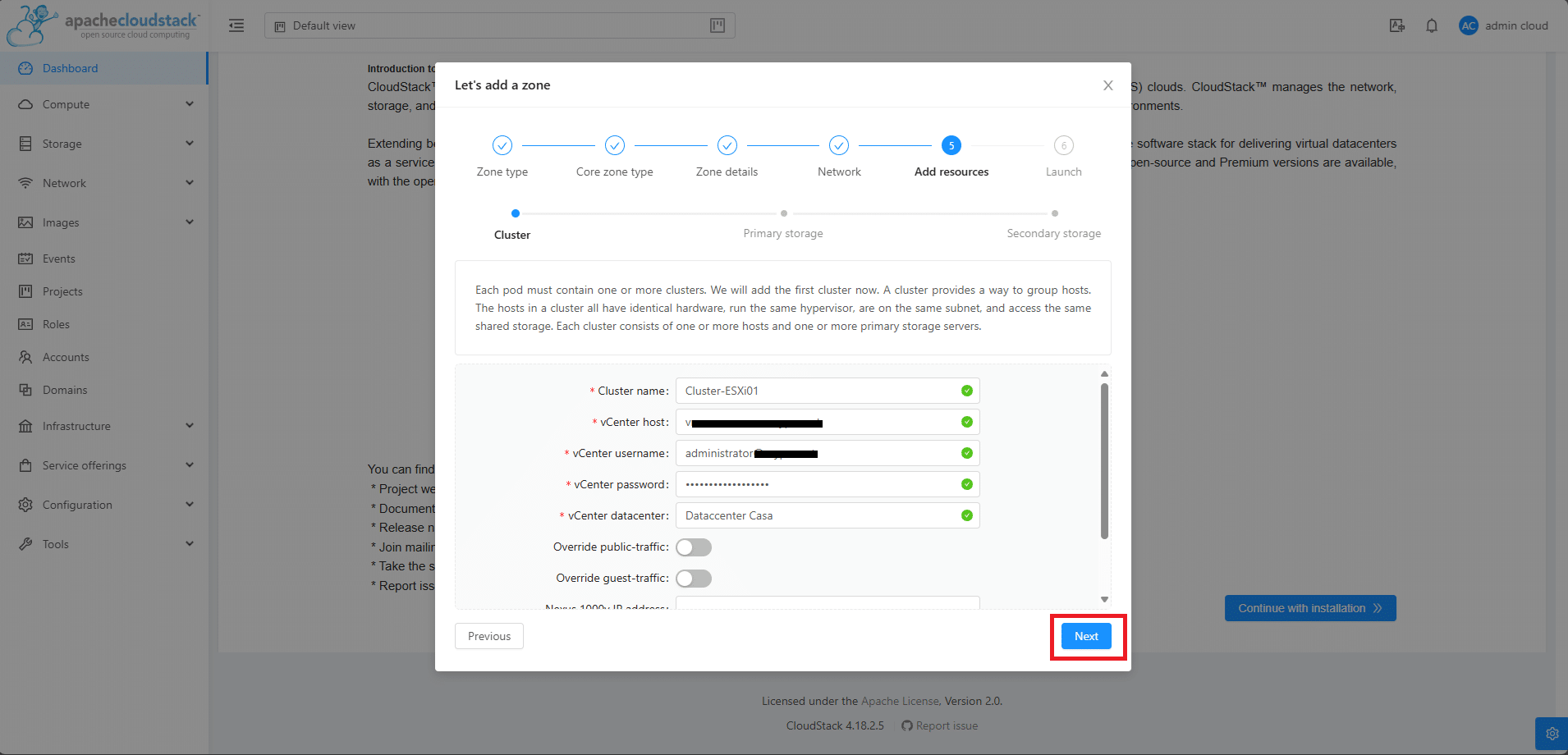Image resolution: width=1568 pixels, height=755 pixels.
Task: Click the Apache CloudStack logo
Action: (103, 25)
